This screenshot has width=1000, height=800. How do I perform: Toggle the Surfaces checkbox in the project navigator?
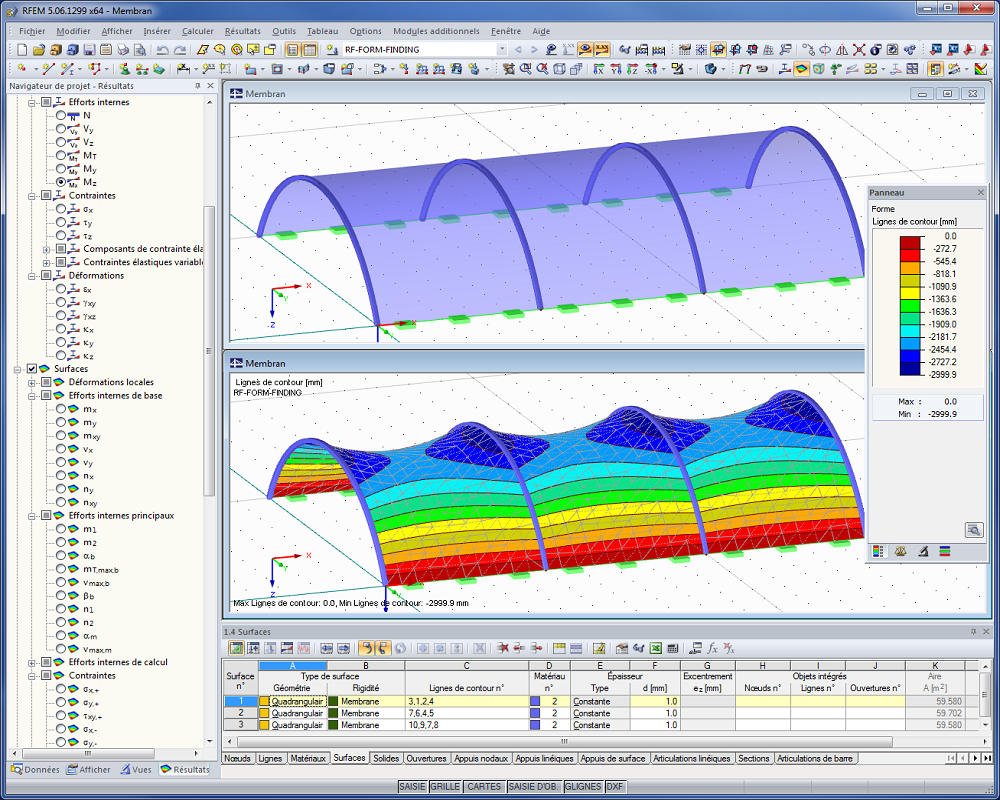tap(32, 369)
